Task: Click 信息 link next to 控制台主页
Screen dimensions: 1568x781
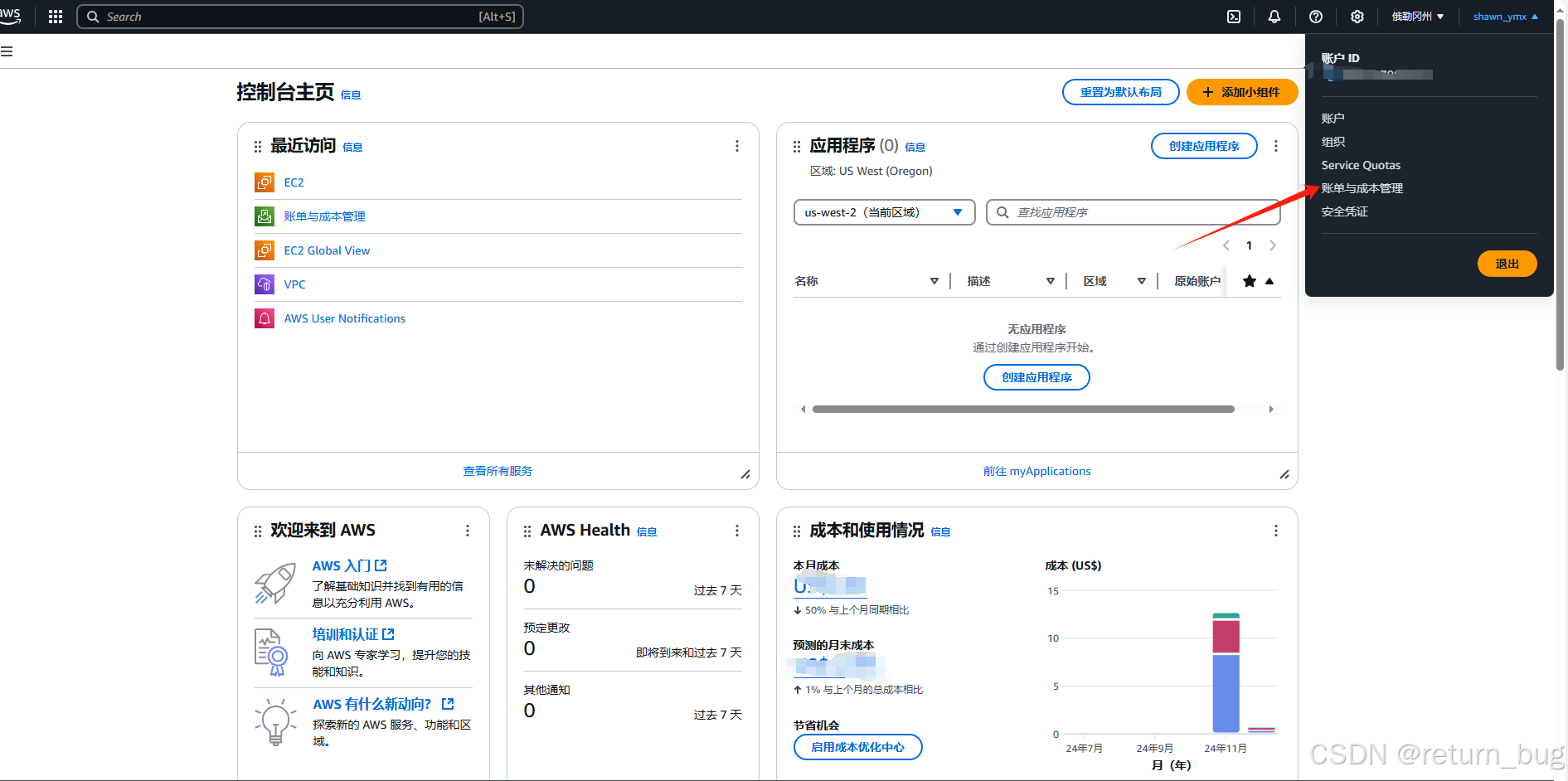Action: pyautogui.click(x=351, y=95)
